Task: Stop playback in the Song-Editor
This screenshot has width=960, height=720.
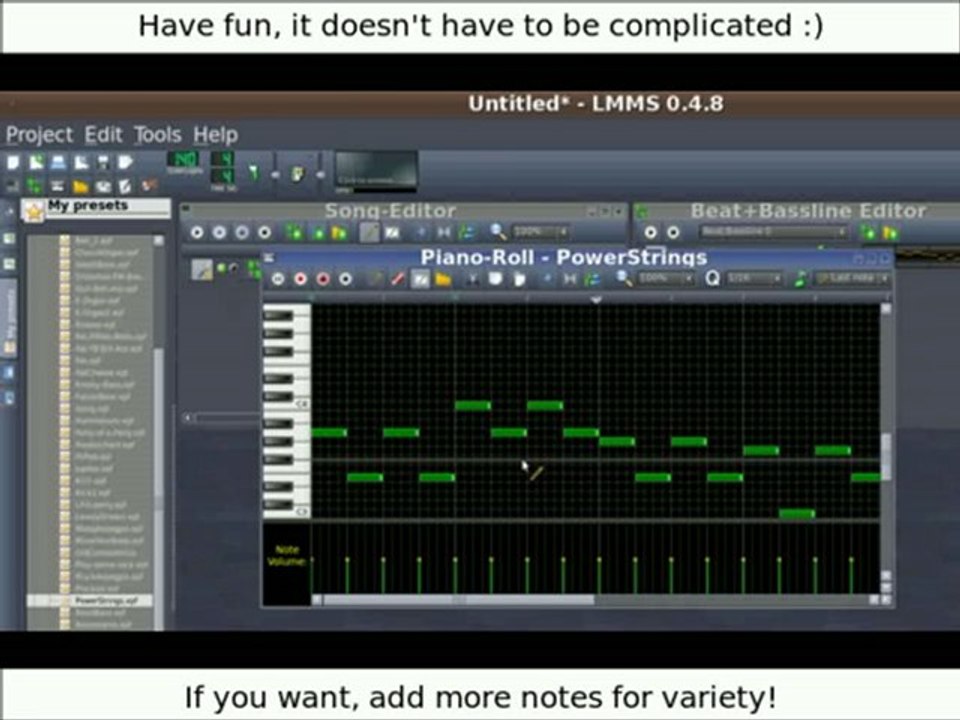Action: click(x=264, y=233)
